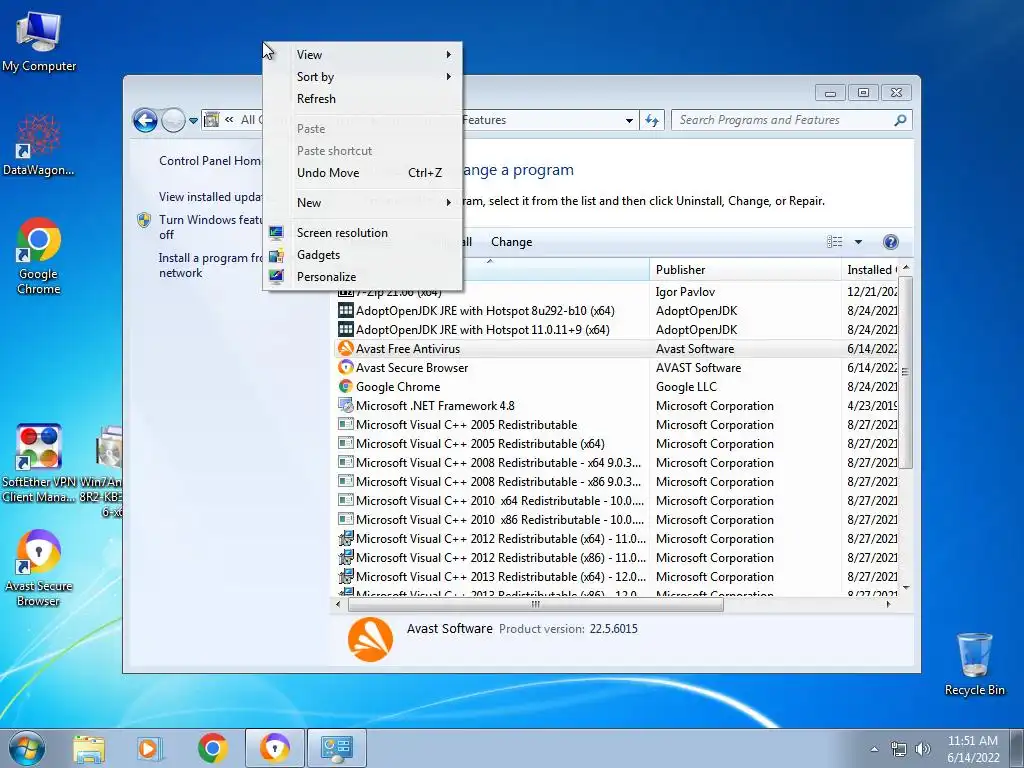1024x768 pixels.
Task: Select Microsoft .NET Framework 4.8 row
Action: [616, 406]
